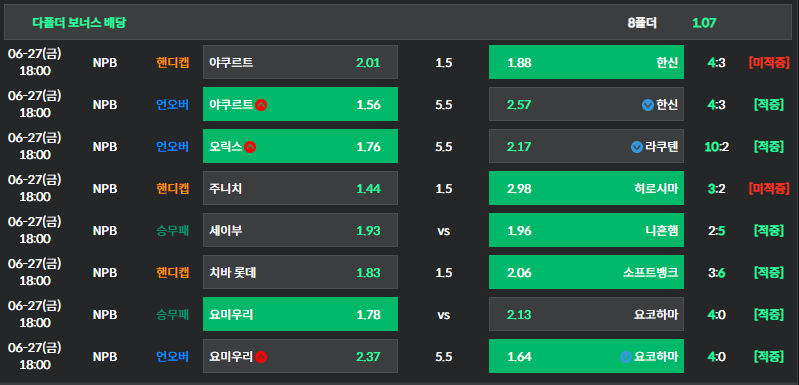Pick 히로시마 handicap odds 2.98
Viewport: 799px width, 385px height.
coord(586,188)
